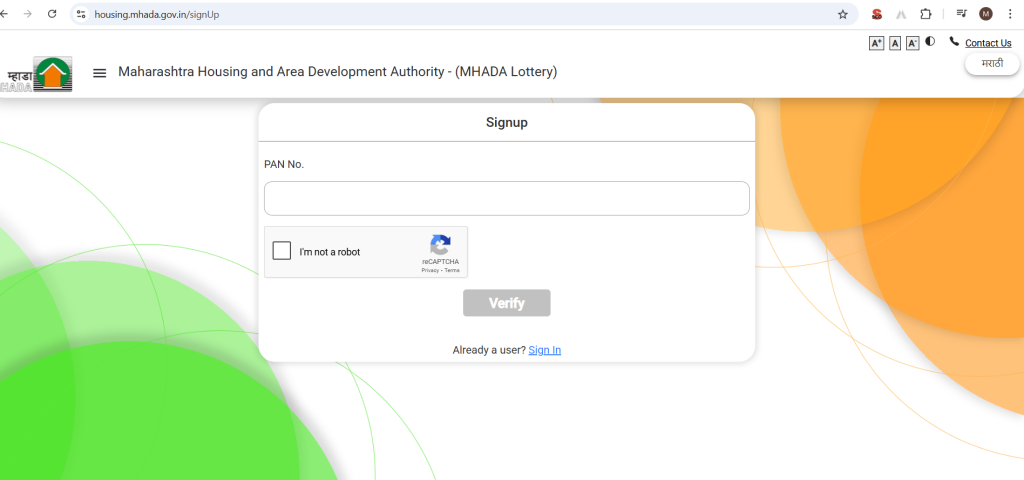Bookmark this page with star icon
Viewport: 1024px width, 480px height.
[842, 14]
